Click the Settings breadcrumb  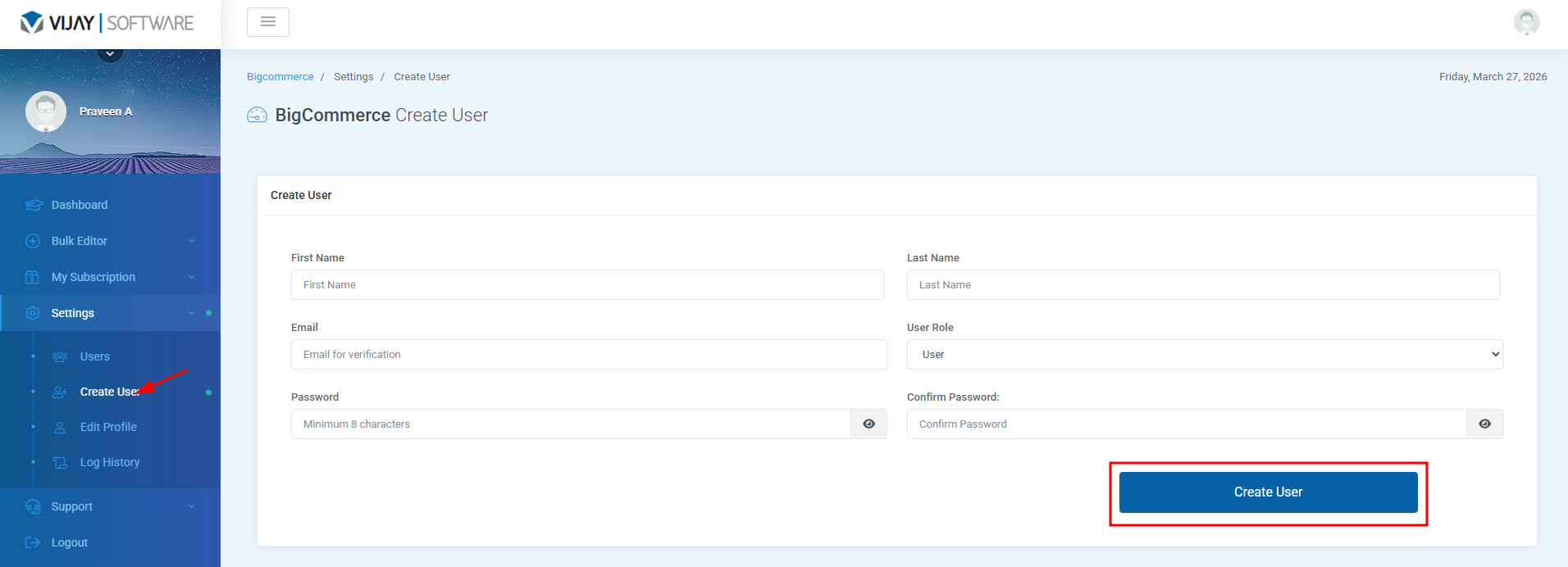tap(353, 76)
